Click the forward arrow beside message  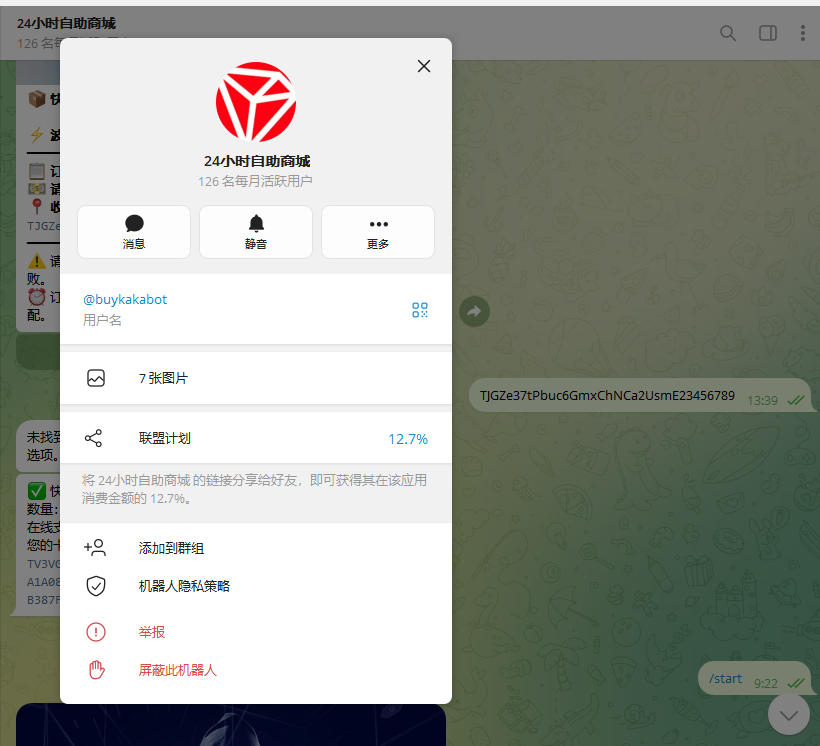[x=474, y=311]
